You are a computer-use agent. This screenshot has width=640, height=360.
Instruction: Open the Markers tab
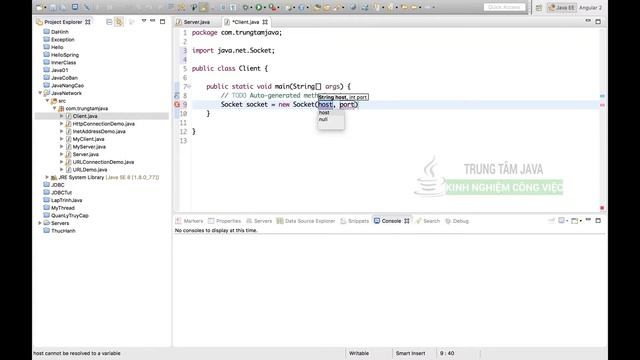tap(189, 221)
